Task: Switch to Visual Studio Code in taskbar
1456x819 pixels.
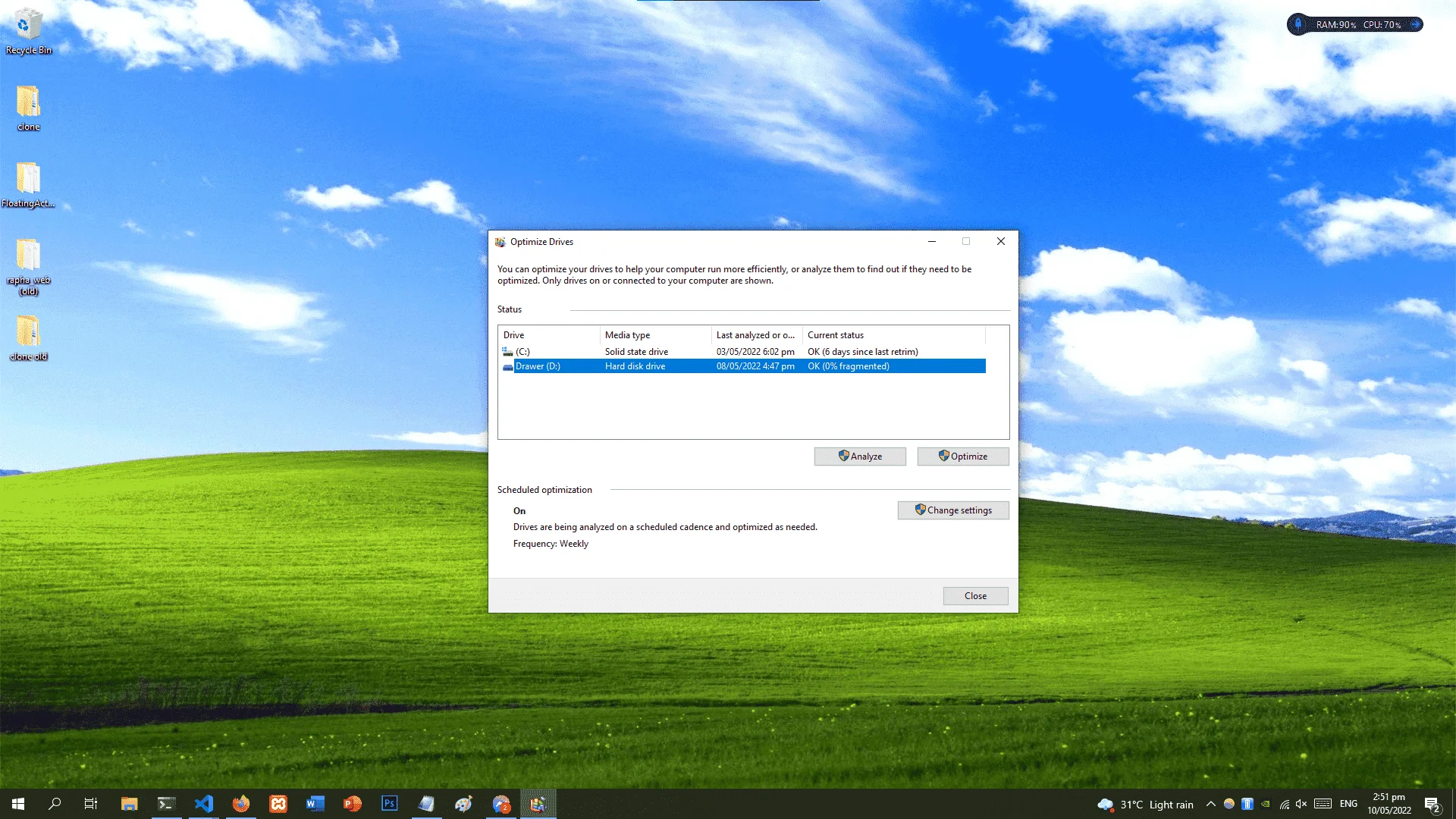Action: tap(203, 804)
